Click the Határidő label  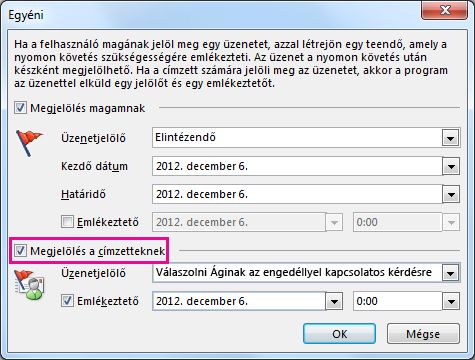pyautogui.click(x=83, y=194)
